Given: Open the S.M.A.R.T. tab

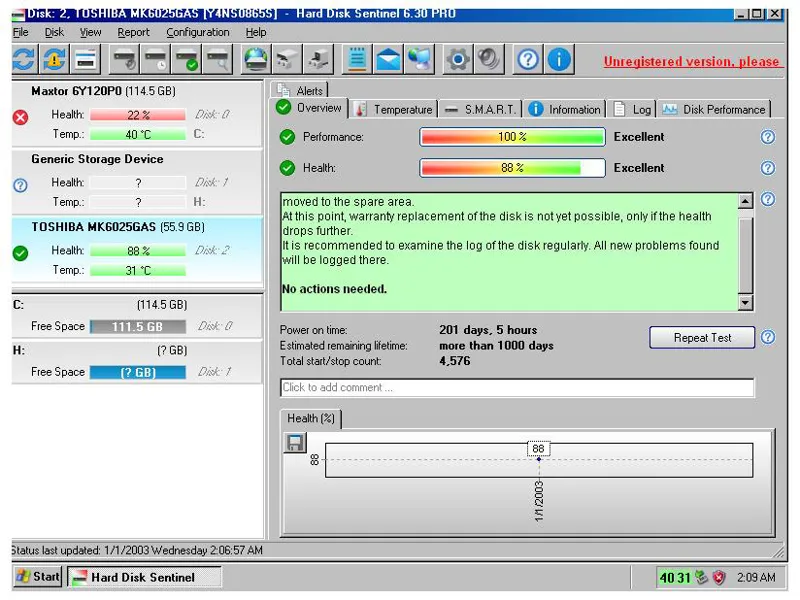Looking at the screenshot, I should (480, 109).
